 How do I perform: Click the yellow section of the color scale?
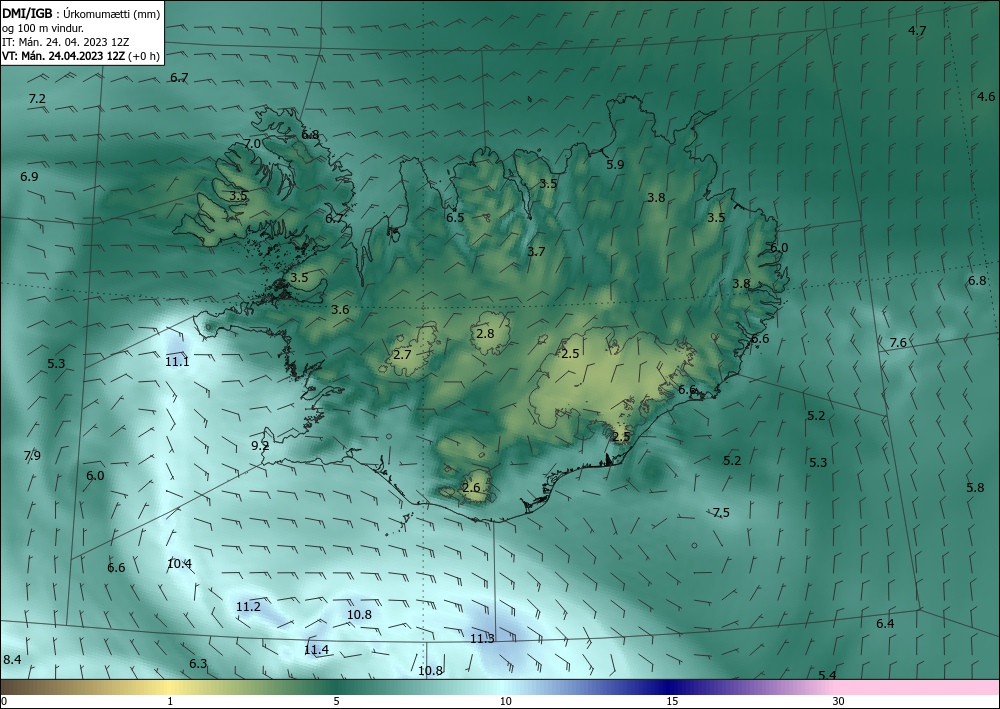[x=170, y=687]
